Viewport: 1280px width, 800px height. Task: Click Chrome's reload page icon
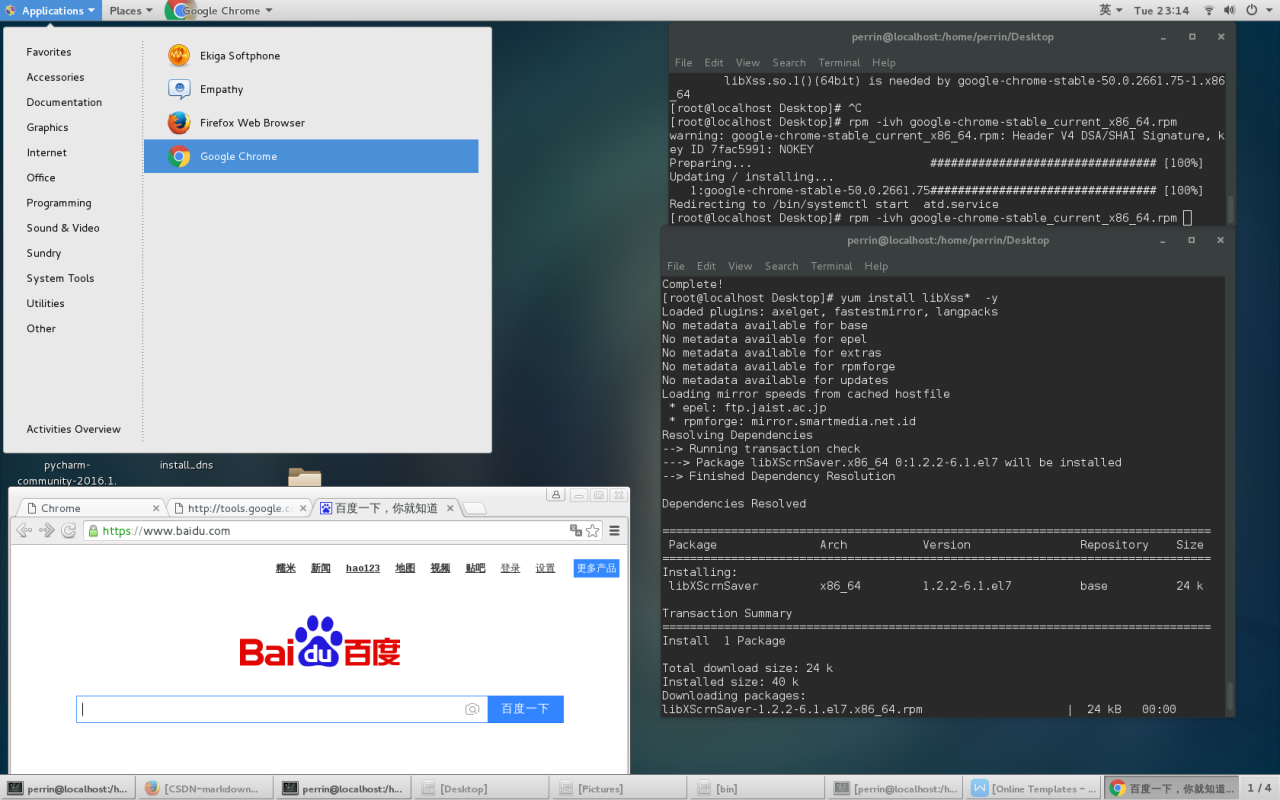coord(68,531)
